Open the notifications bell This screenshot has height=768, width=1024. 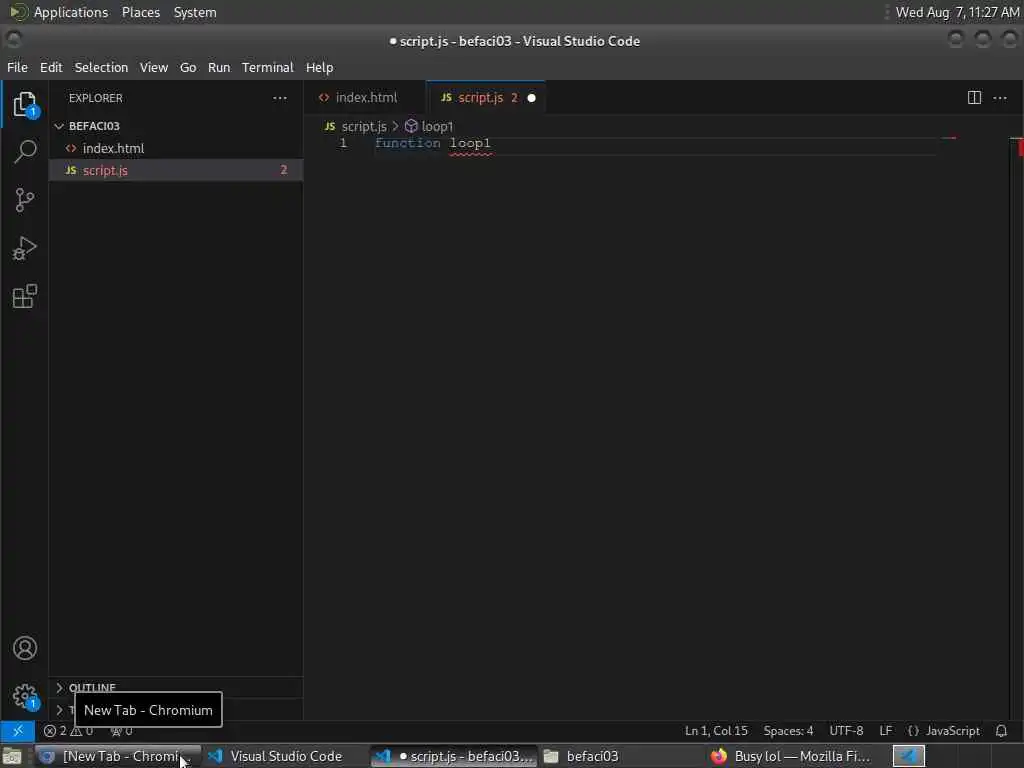1001,731
